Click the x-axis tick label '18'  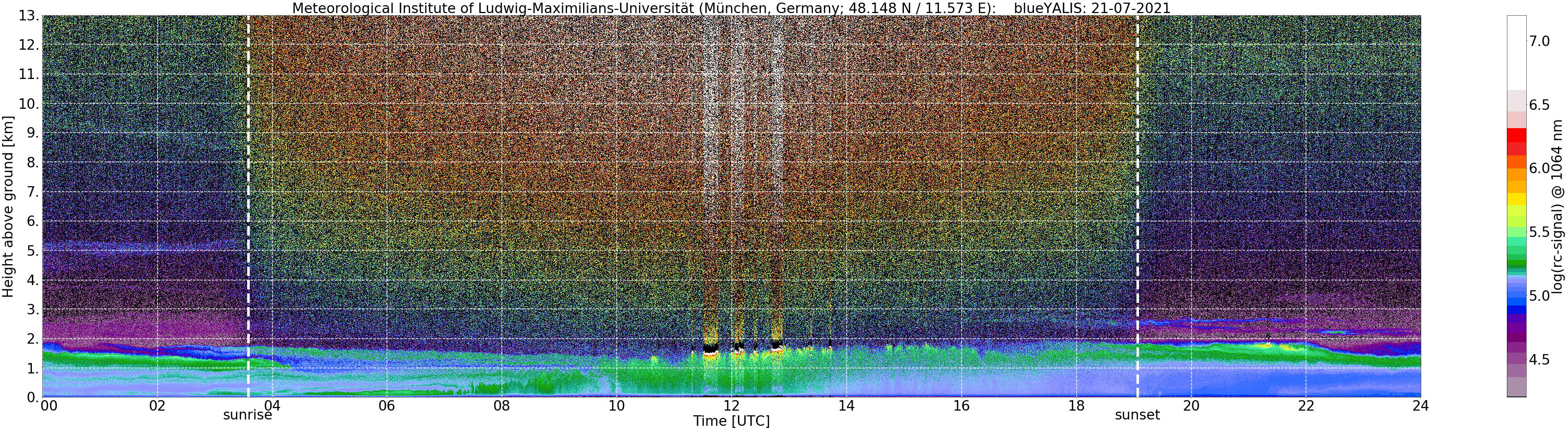click(x=1076, y=405)
